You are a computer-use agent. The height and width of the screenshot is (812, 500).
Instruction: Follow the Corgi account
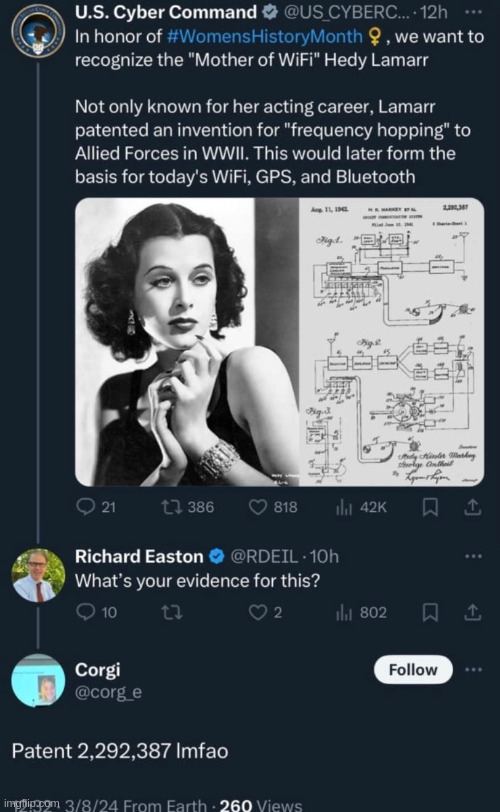tap(413, 670)
